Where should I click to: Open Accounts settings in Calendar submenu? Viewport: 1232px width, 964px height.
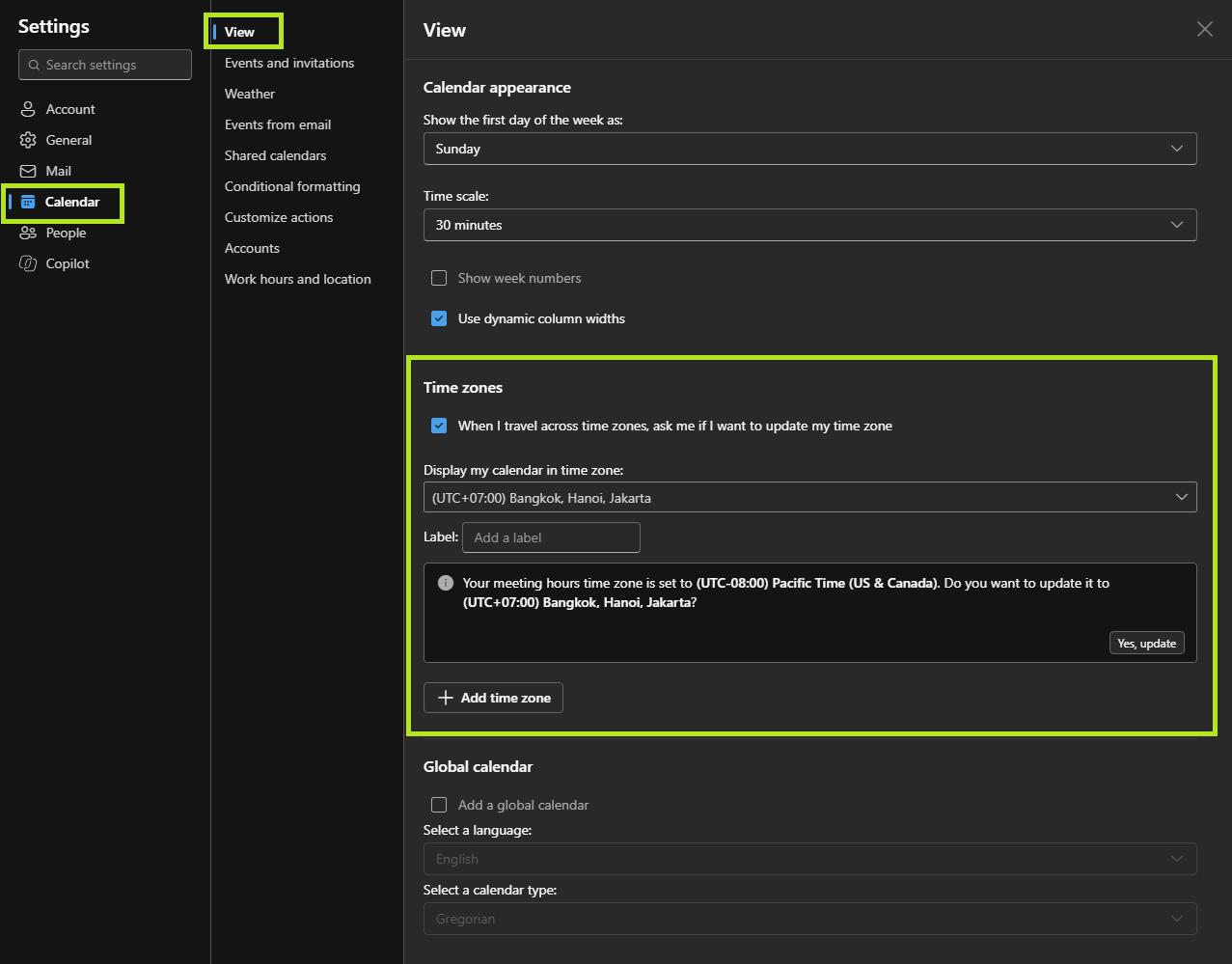click(x=253, y=248)
